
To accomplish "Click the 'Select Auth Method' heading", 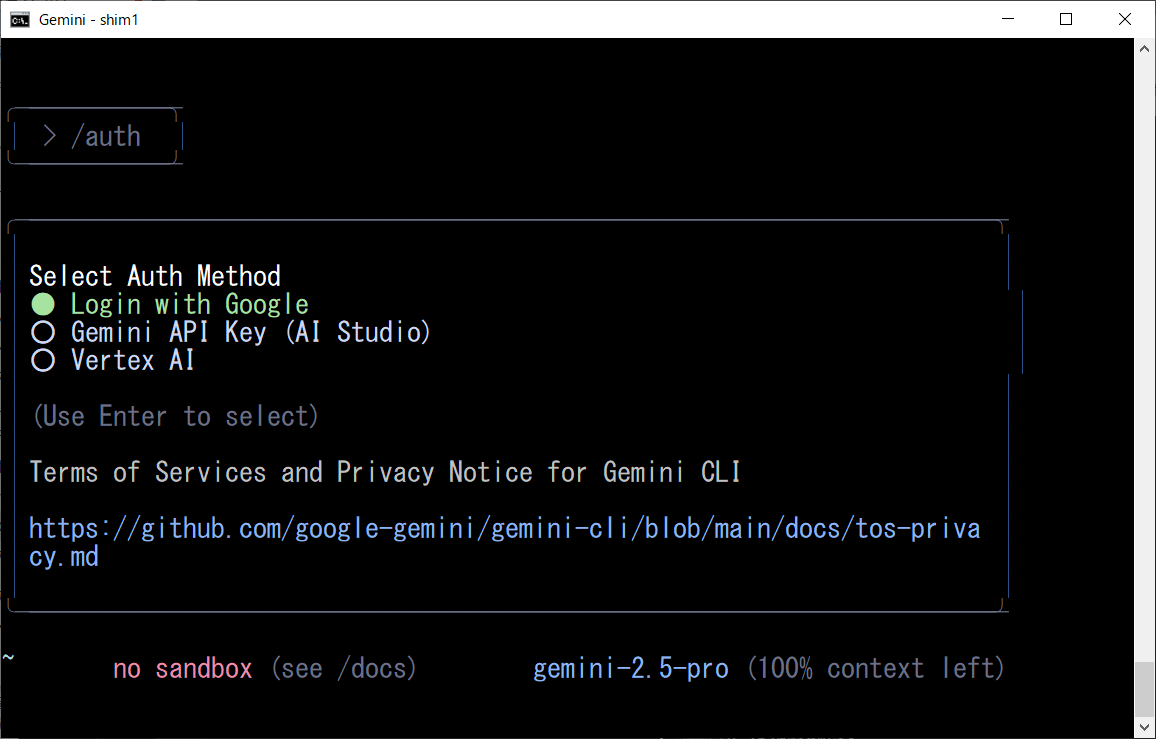I will point(155,276).
